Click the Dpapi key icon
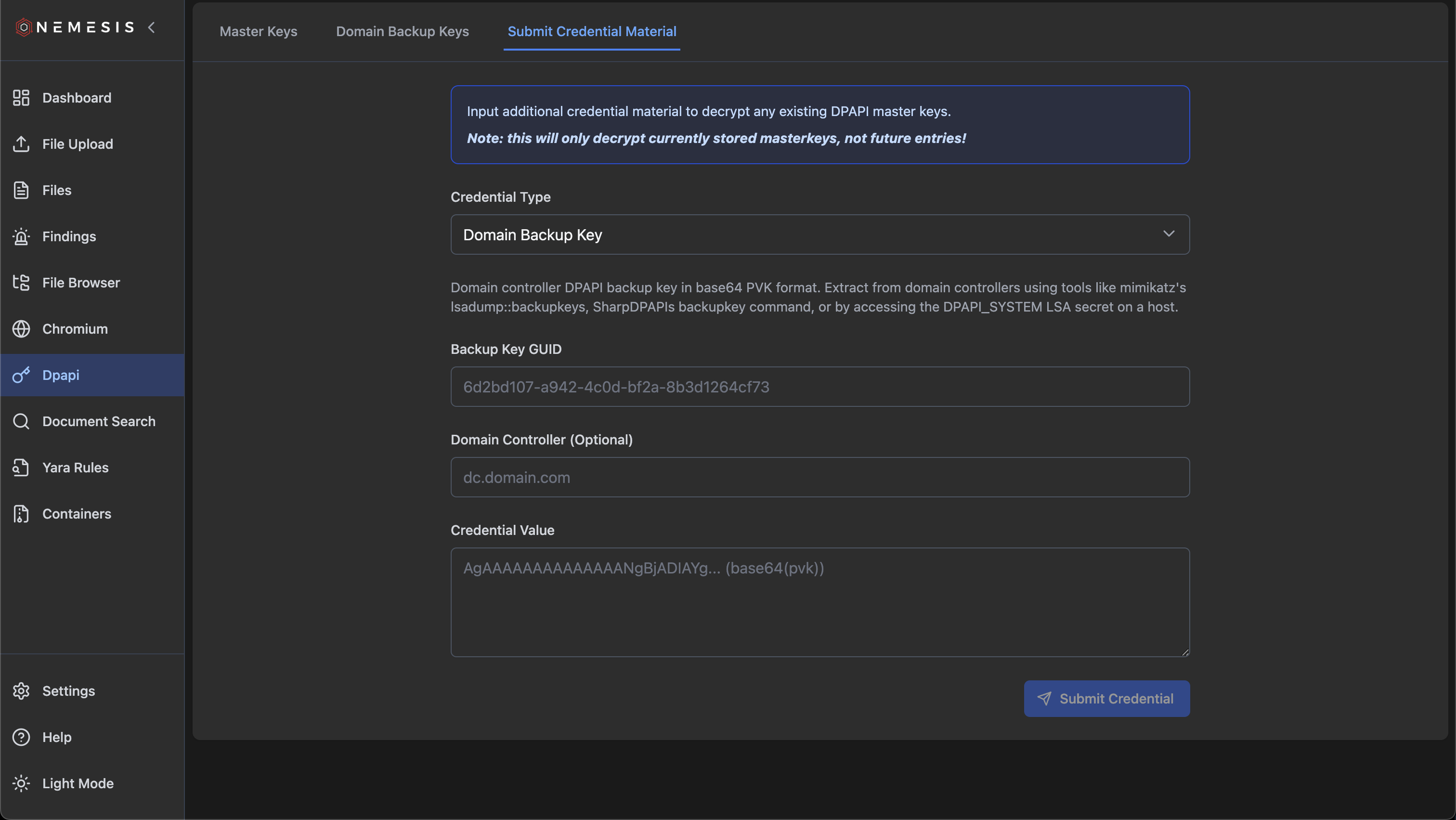The height and width of the screenshot is (820, 1456). pyautogui.click(x=22, y=375)
